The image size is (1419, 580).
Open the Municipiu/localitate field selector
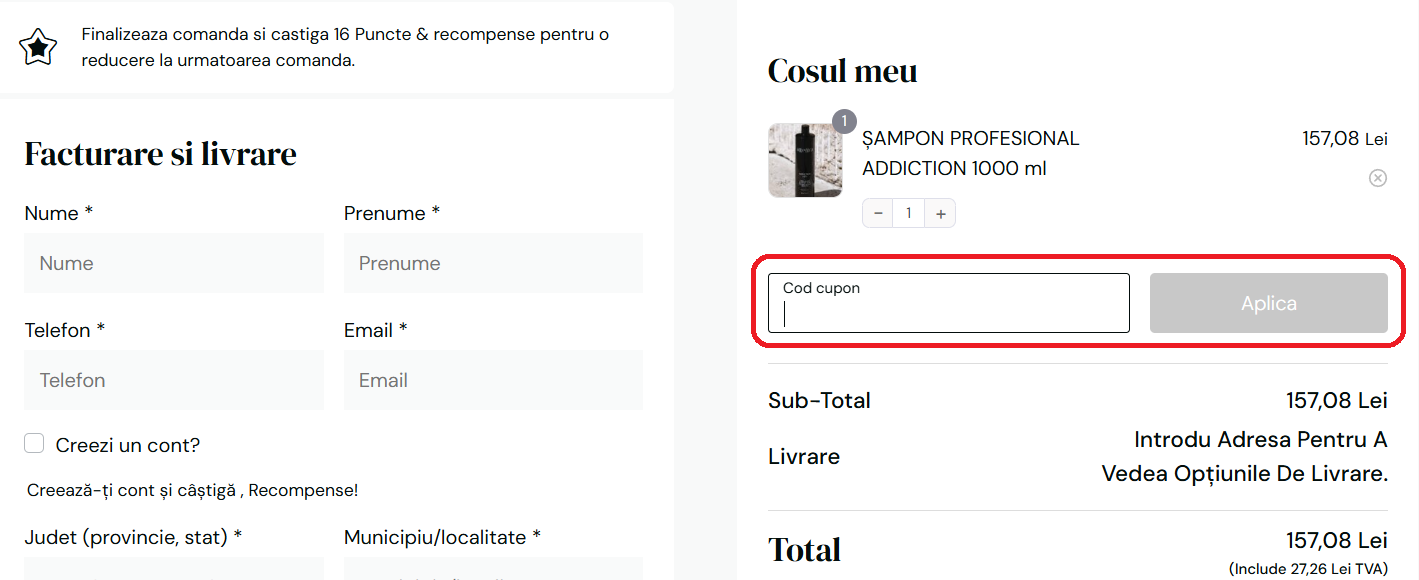coord(493,573)
